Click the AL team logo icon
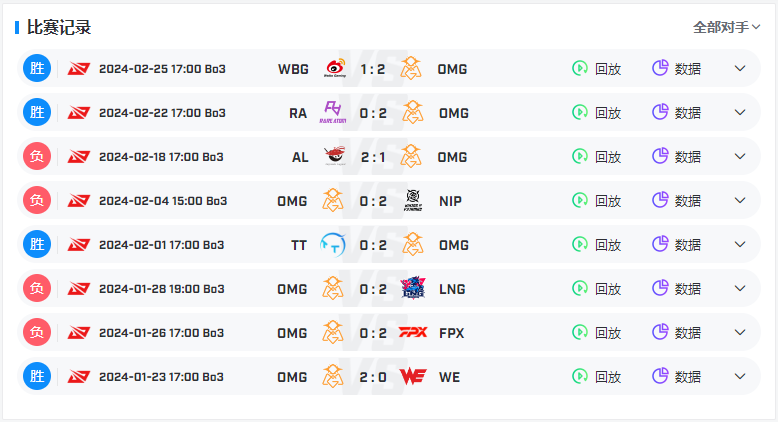 click(335, 156)
